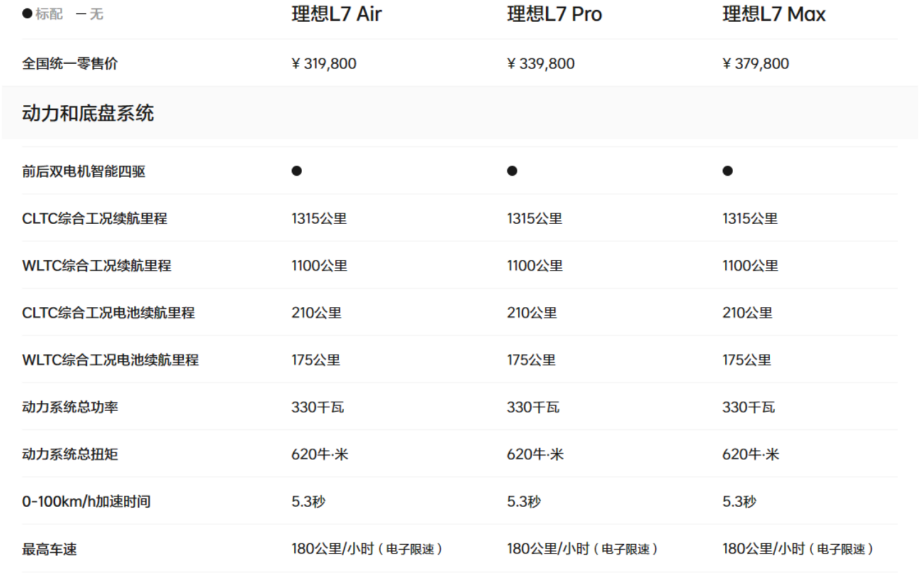Select 330千瓦 in the L7 Air column
This screenshot has width=922, height=576.
[318, 407]
